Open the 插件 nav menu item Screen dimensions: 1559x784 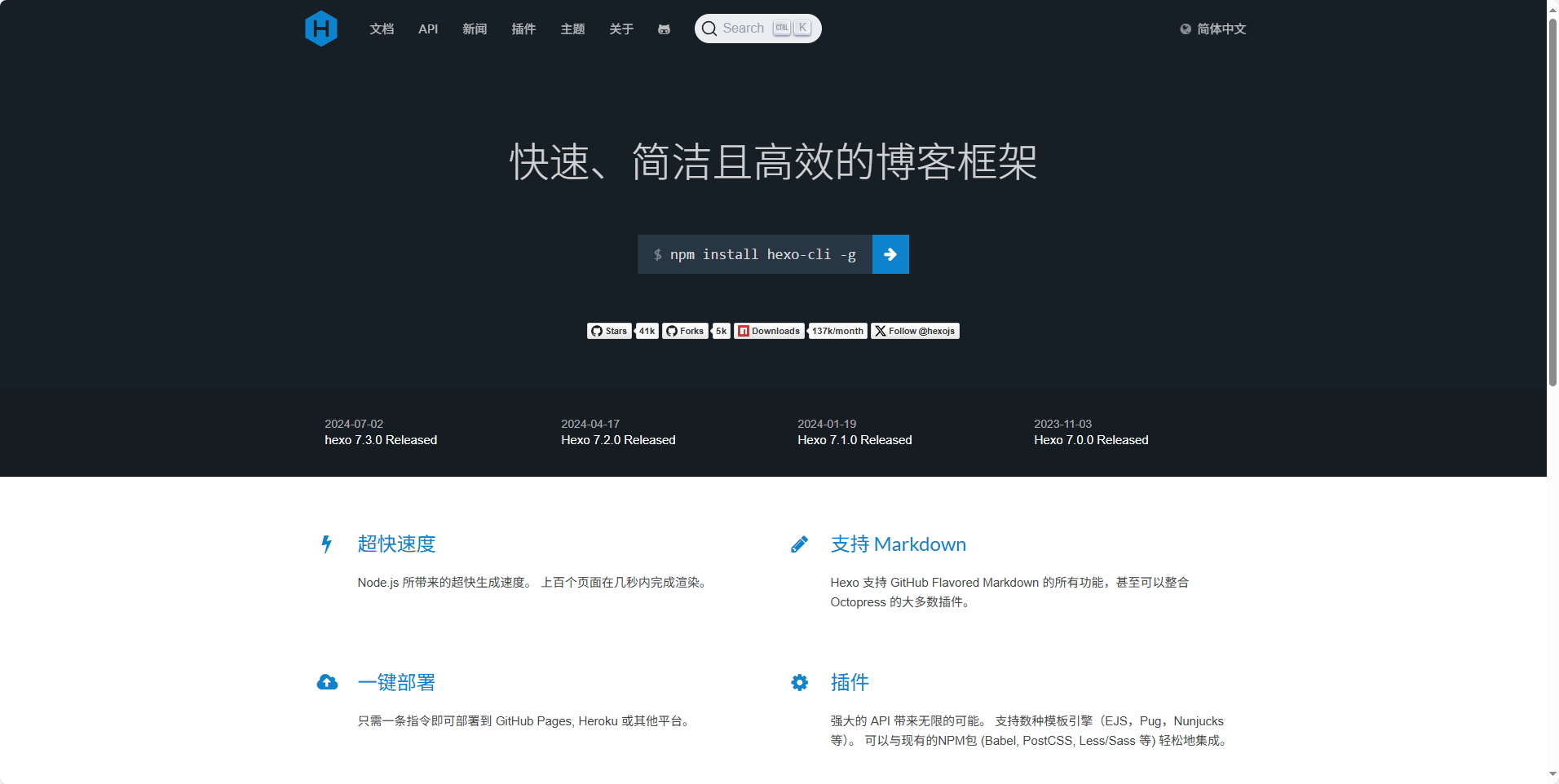tap(523, 29)
